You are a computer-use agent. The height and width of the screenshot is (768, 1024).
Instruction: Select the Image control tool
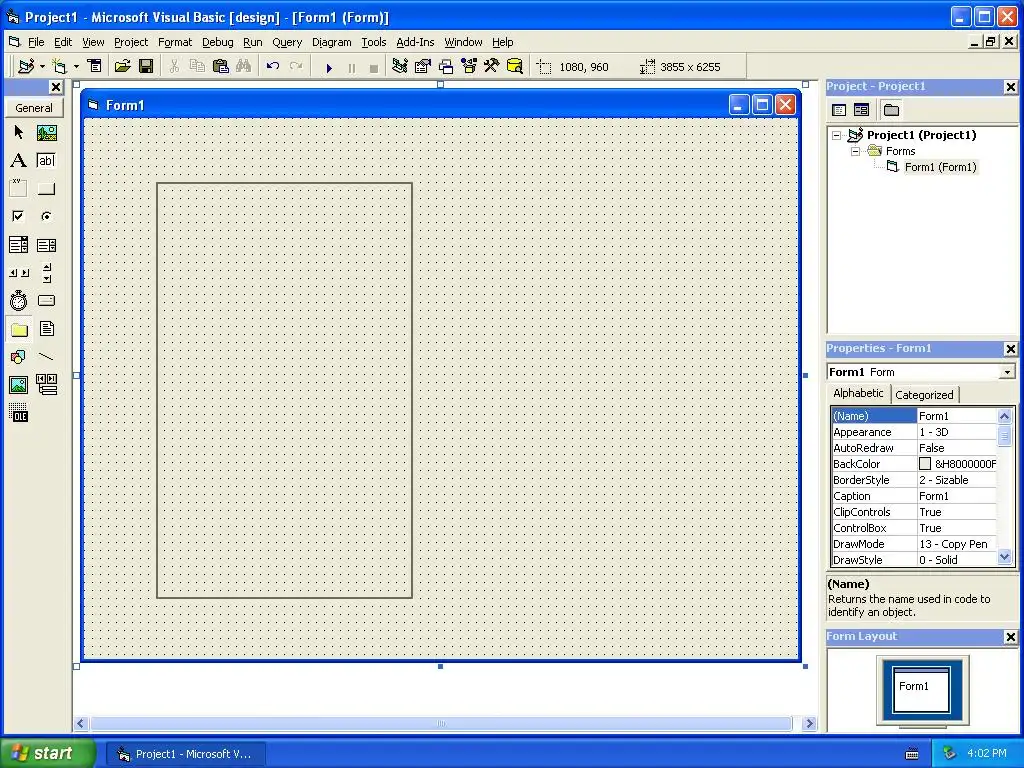click(x=18, y=385)
